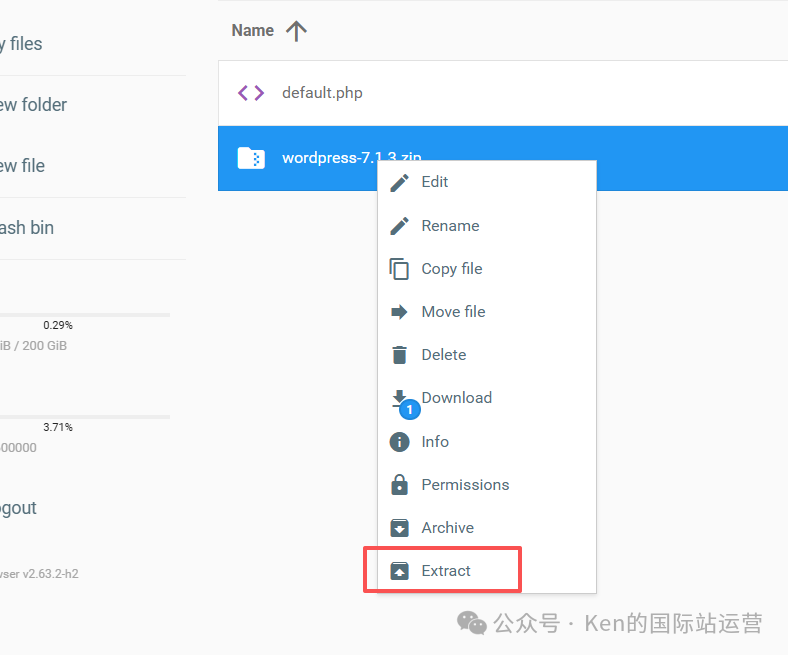788x655 pixels.
Task: Select the default.php file row
Action: [503, 93]
